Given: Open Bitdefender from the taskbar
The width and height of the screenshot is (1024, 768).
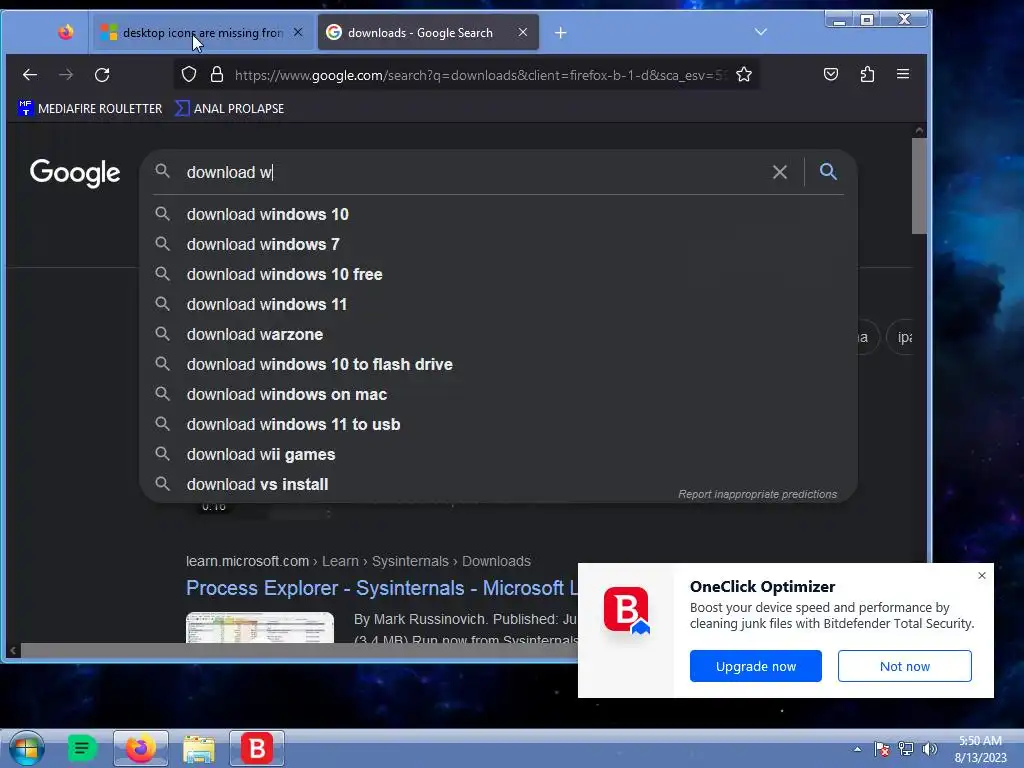Looking at the screenshot, I should click(x=257, y=748).
